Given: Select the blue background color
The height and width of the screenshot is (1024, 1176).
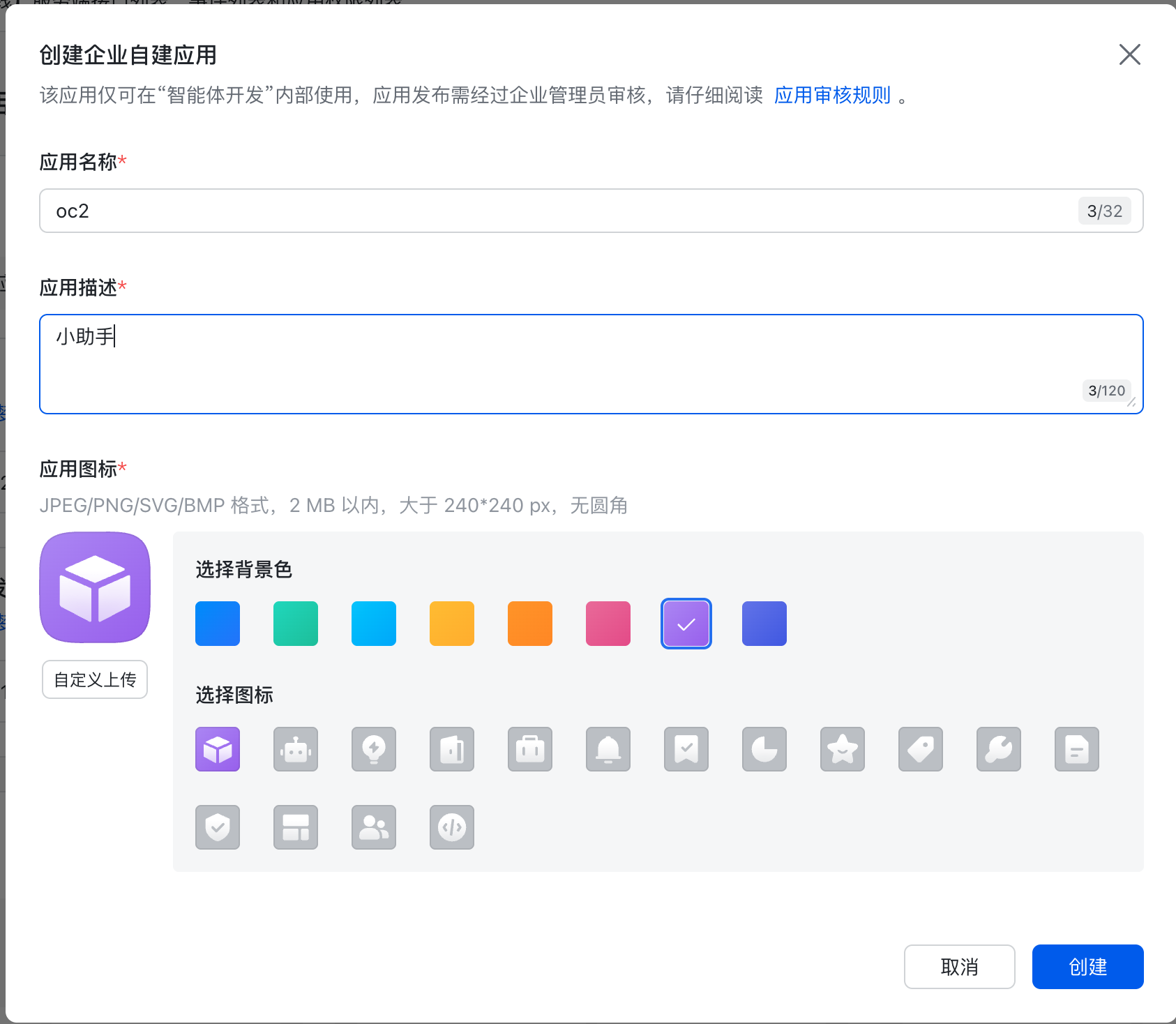Looking at the screenshot, I should click(218, 624).
